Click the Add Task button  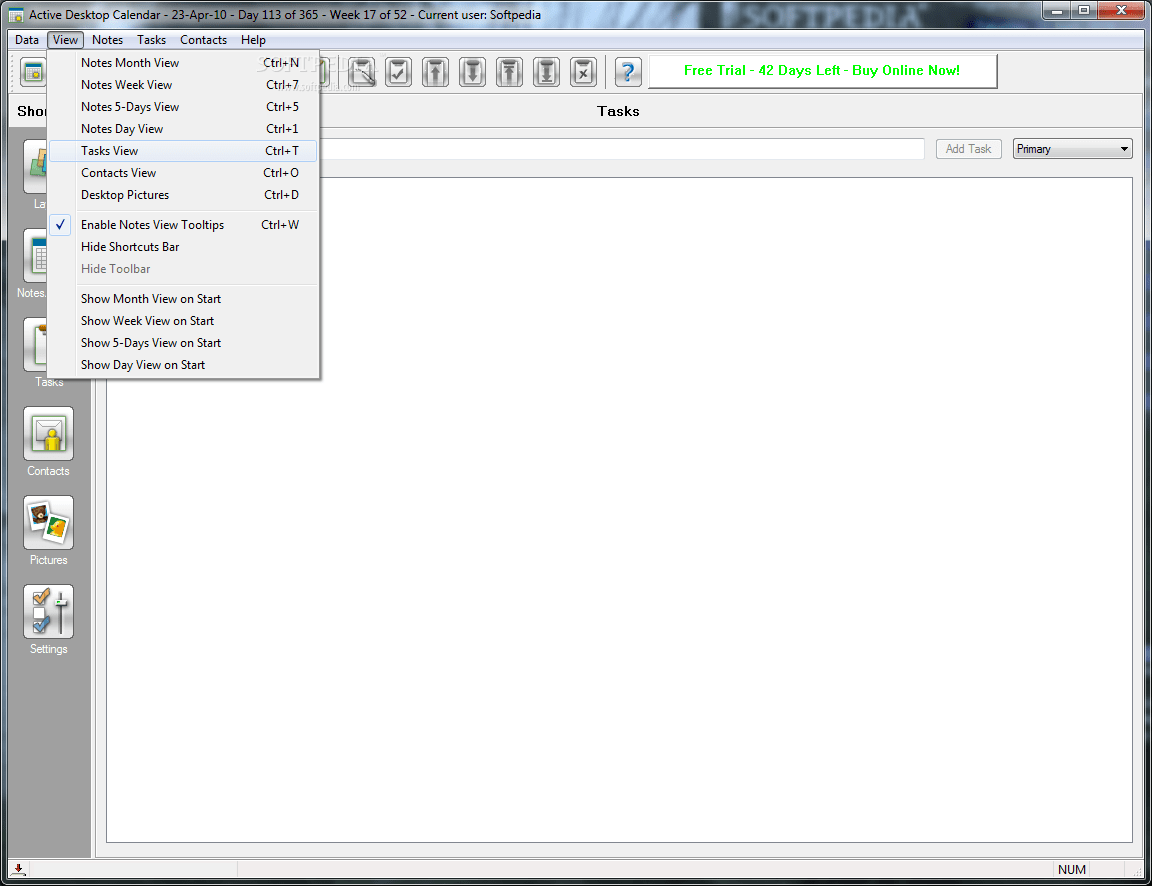point(967,148)
